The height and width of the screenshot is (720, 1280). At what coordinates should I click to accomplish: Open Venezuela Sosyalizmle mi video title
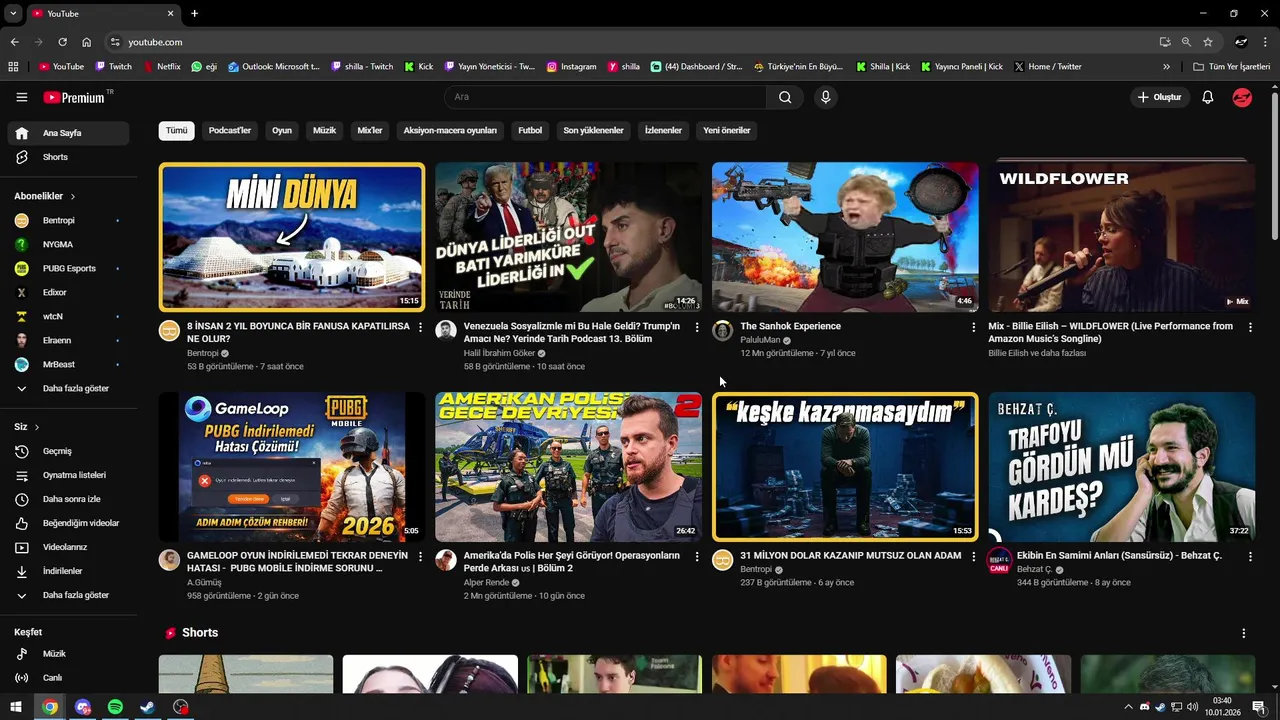(572, 332)
